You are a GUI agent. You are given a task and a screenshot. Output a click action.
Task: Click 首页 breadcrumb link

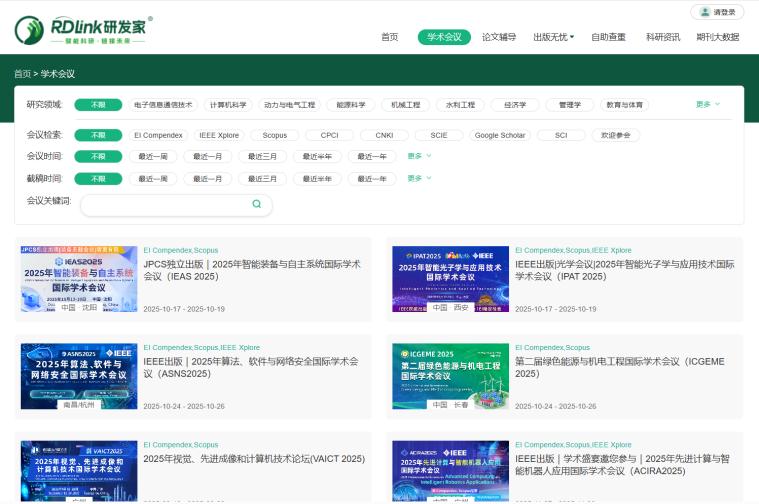click(x=22, y=74)
